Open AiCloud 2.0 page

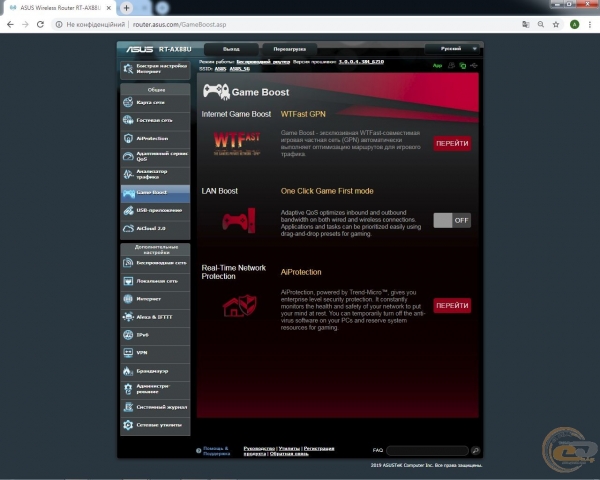tap(155, 229)
